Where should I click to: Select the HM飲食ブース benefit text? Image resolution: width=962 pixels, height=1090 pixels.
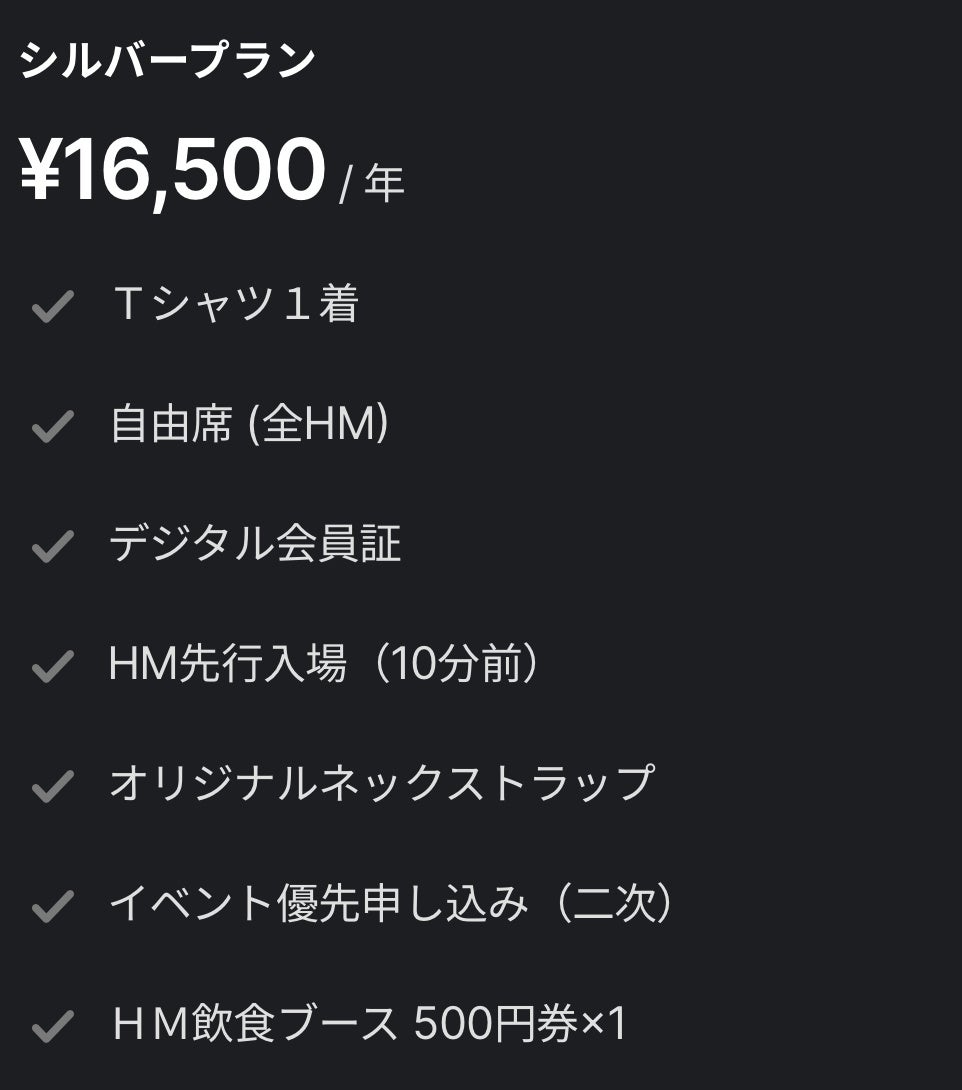(255, 1024)
